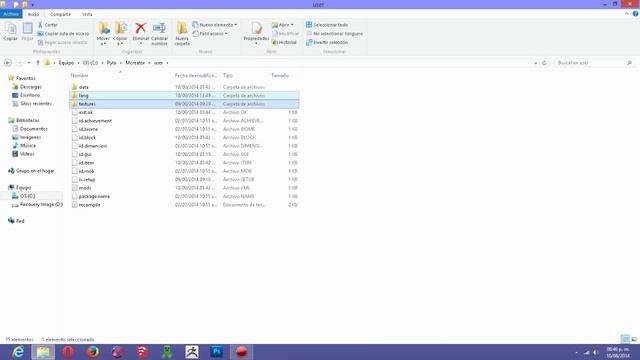The height and width of the screenshot is (360, 640).
Task: Open Descargas in Favoritos
Action: 31,87
